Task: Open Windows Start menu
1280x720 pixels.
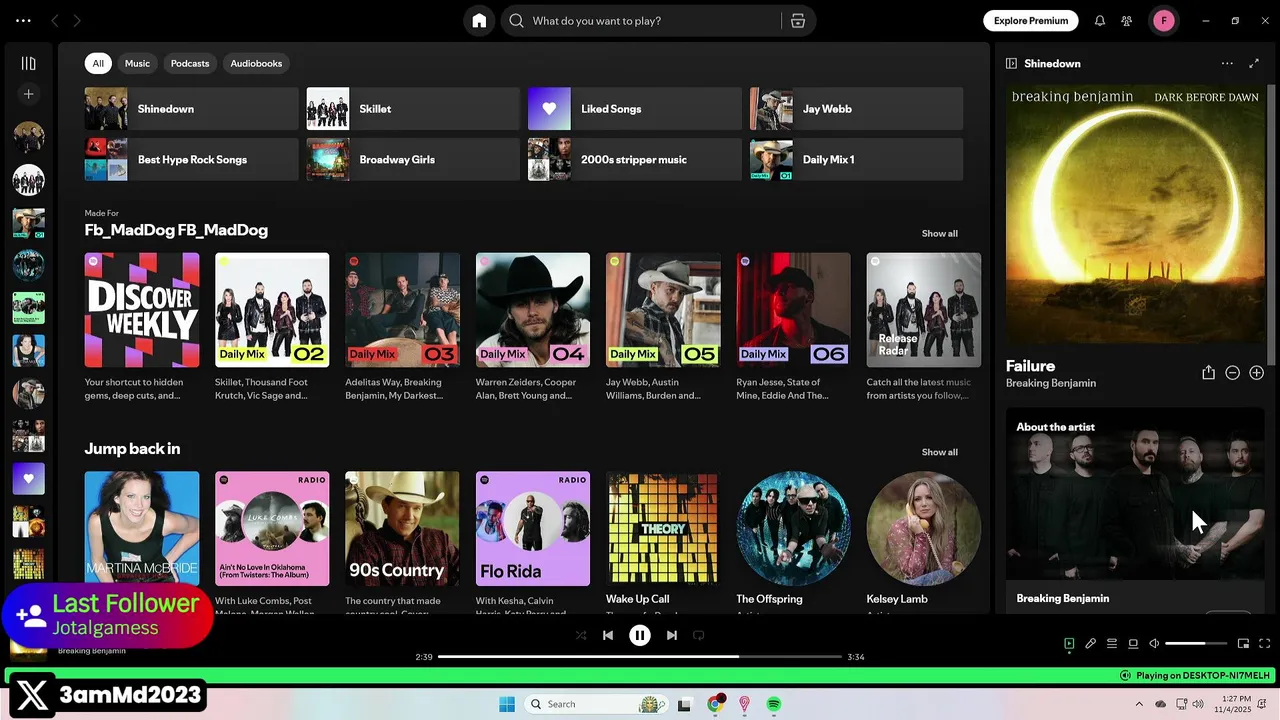Action: pos(507,704)
